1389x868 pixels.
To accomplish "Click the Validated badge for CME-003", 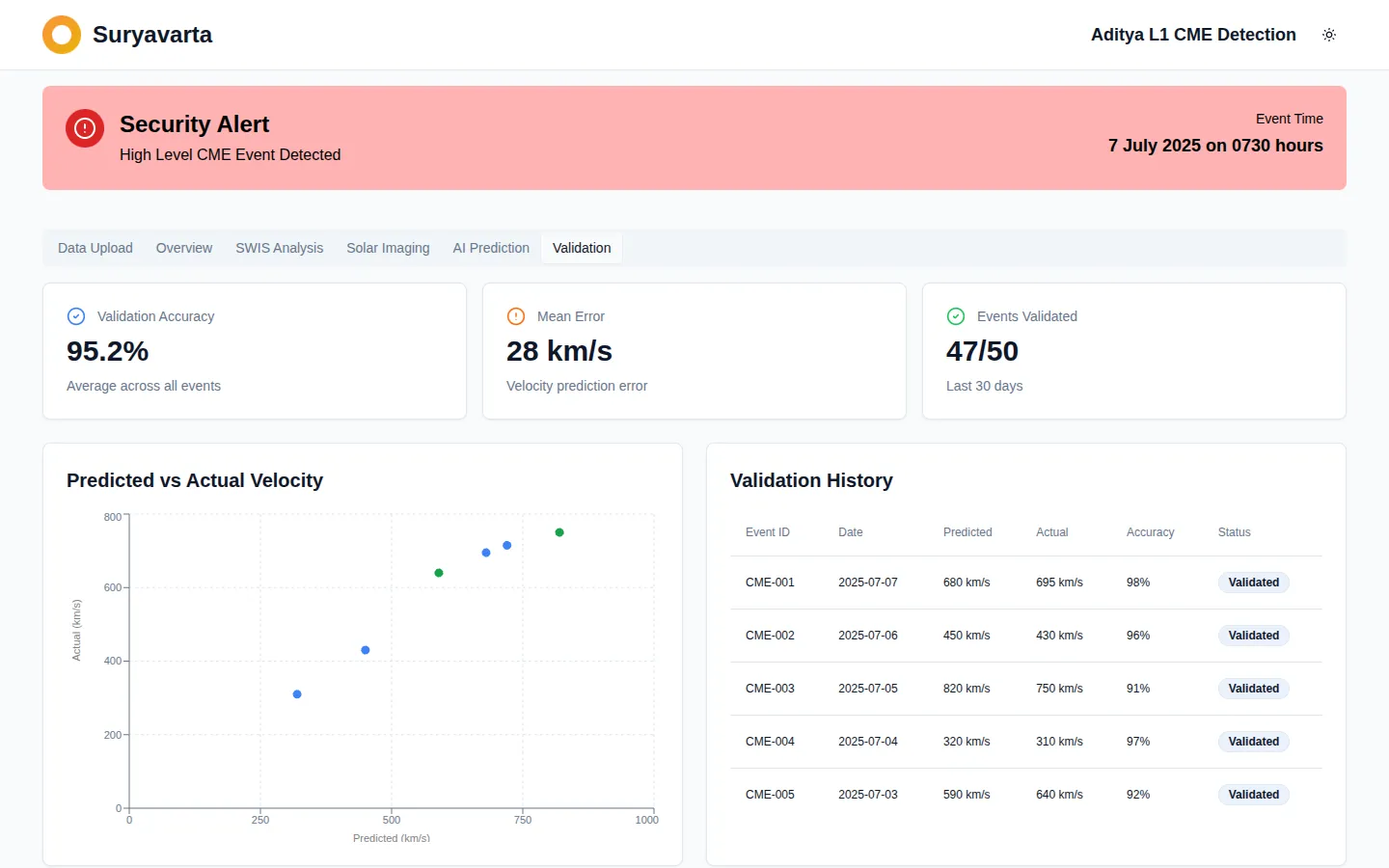I will pyautogui.click(x=1254, y=689).
